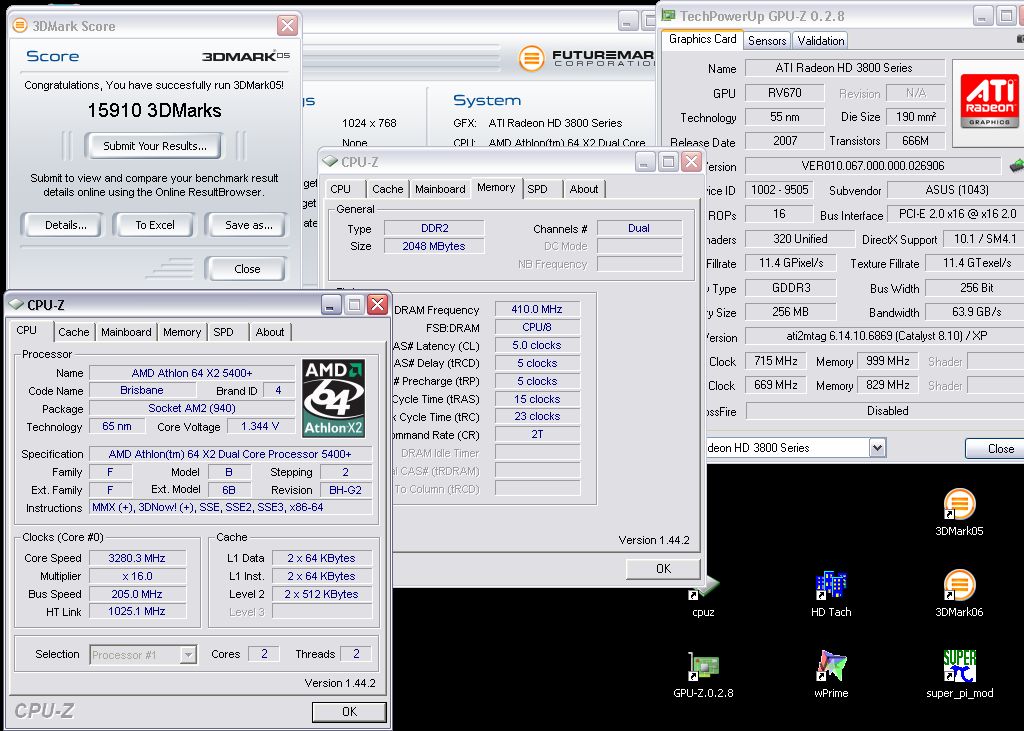Click the ATI Radeon logo in GPU-Z
This screenshot has height=731, width=1024.
click(989, 100)
